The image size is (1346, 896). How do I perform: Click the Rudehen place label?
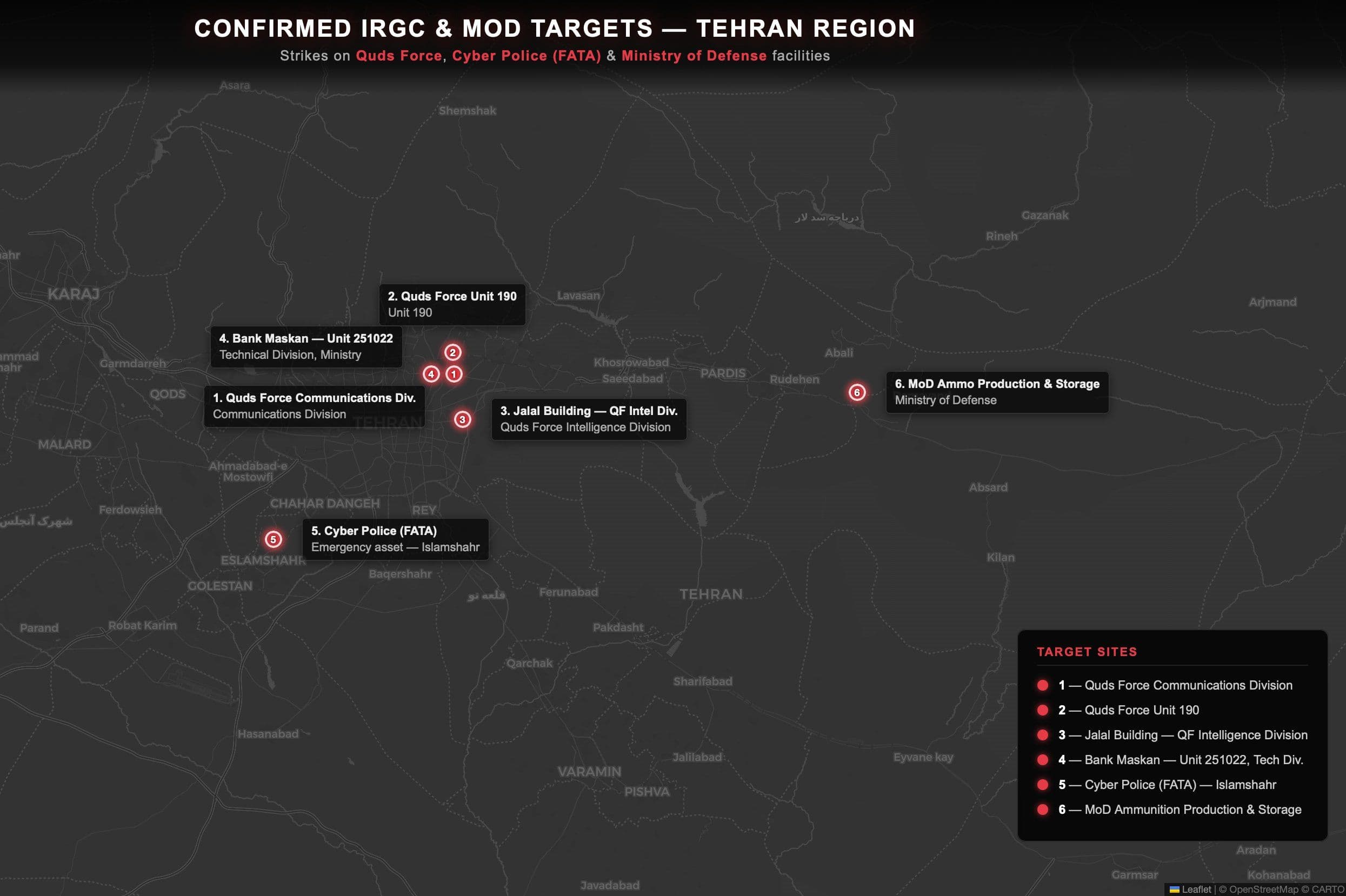(795, 379)
